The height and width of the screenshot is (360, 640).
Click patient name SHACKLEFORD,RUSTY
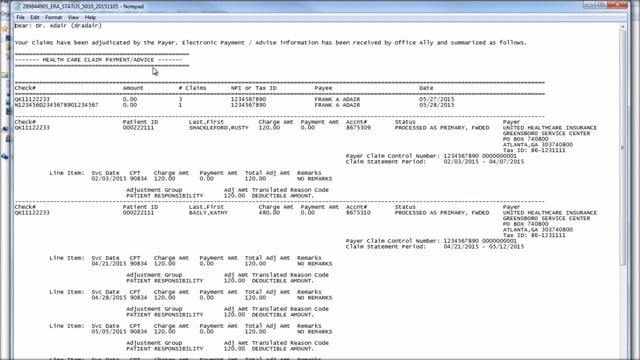click(x=218, y=128)
